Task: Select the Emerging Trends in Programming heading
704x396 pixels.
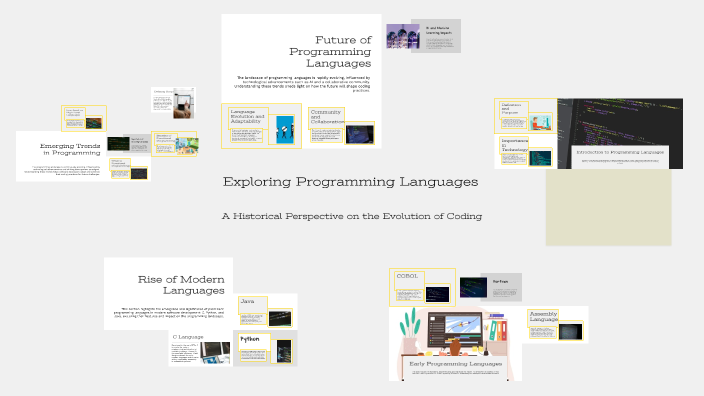Action: click(70, 149)
